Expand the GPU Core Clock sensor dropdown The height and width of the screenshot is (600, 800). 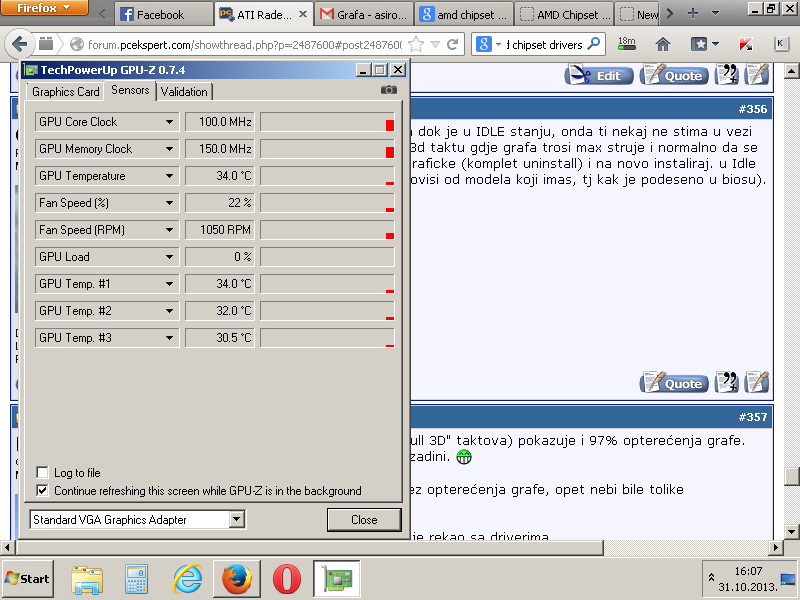[x=170, y=122]
